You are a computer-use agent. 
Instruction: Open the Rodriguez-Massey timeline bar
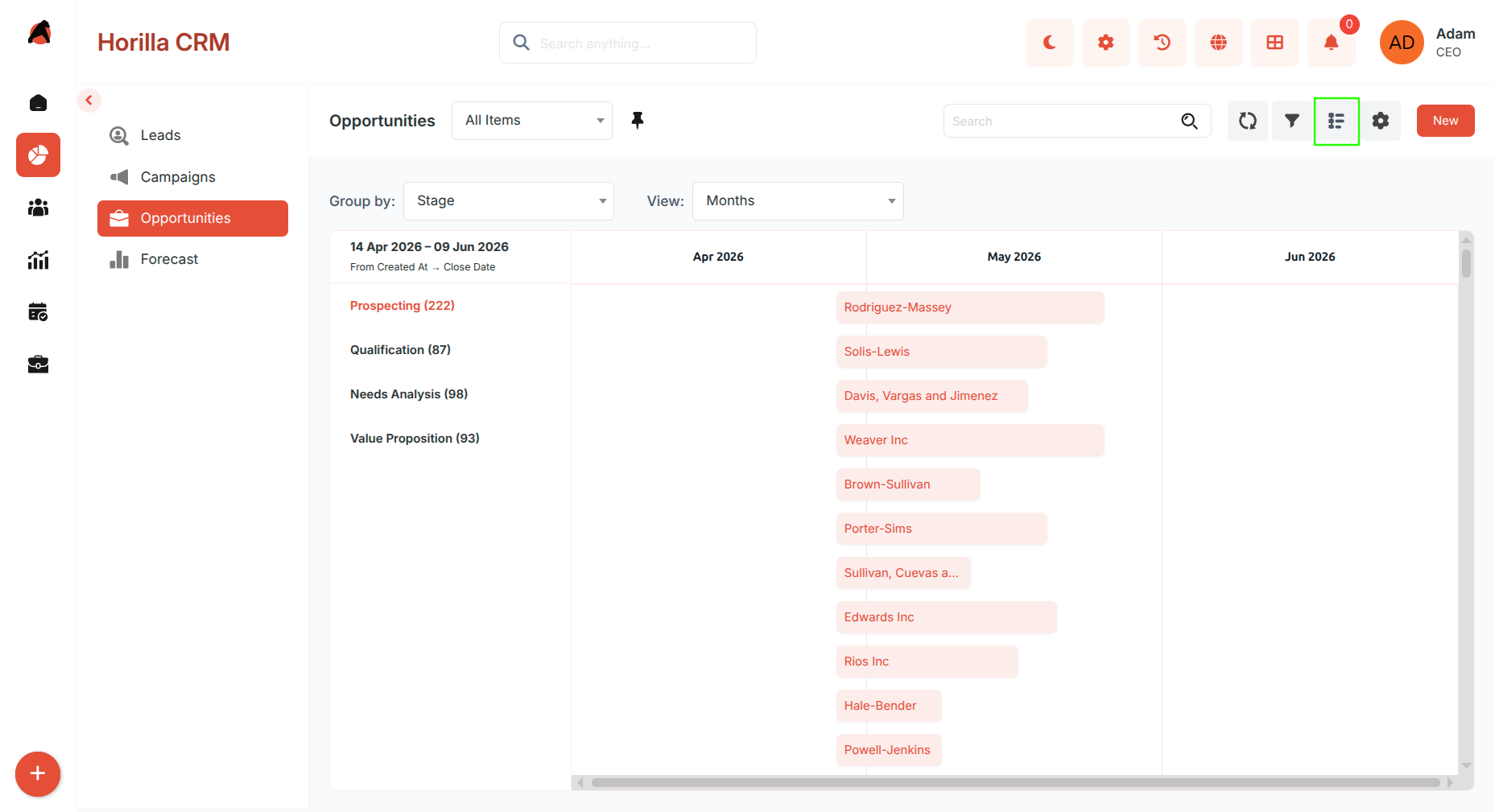coord(970,307)
